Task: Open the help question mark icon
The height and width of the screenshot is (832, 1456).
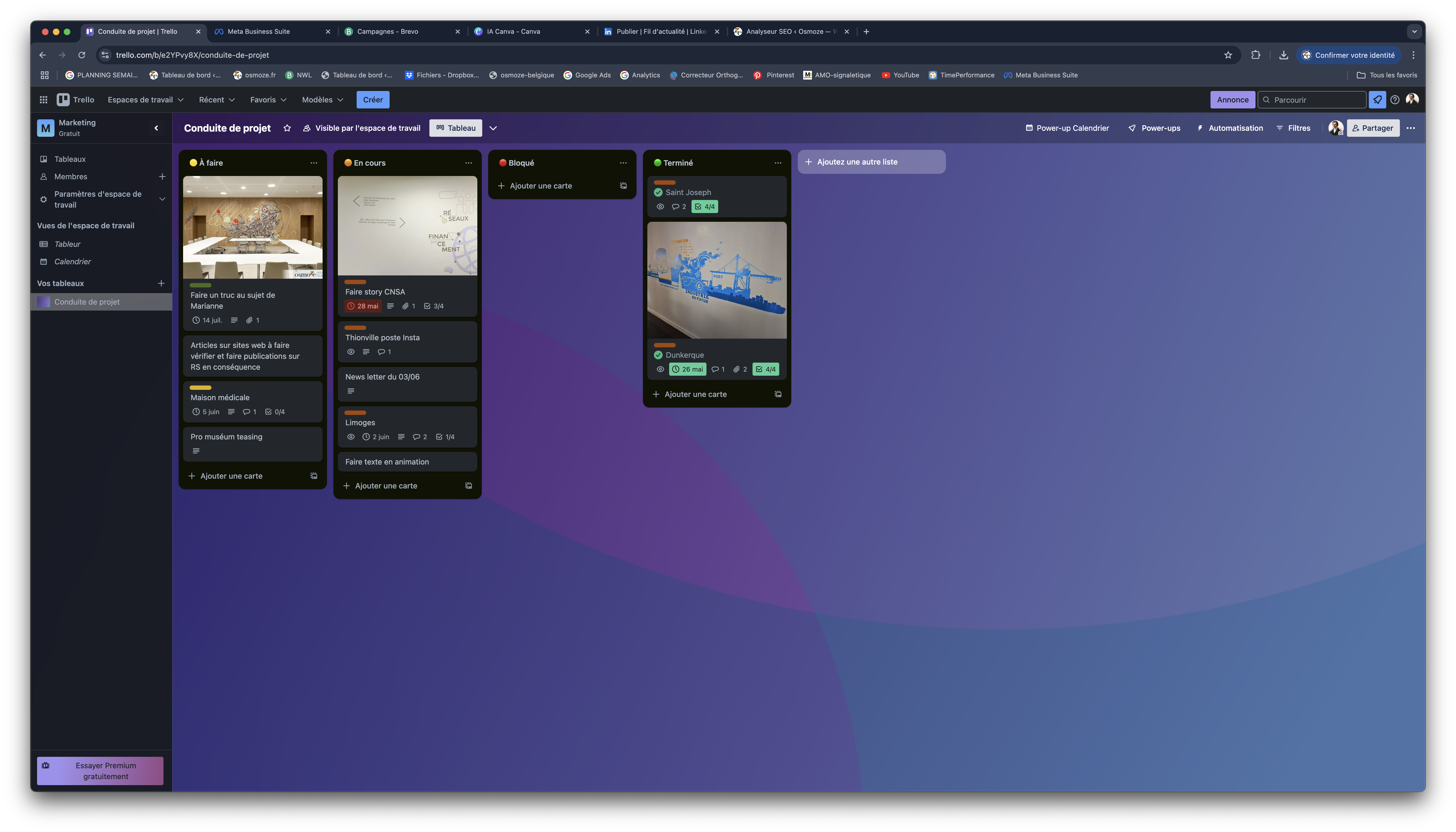Action: click(x=1395, y=99)
